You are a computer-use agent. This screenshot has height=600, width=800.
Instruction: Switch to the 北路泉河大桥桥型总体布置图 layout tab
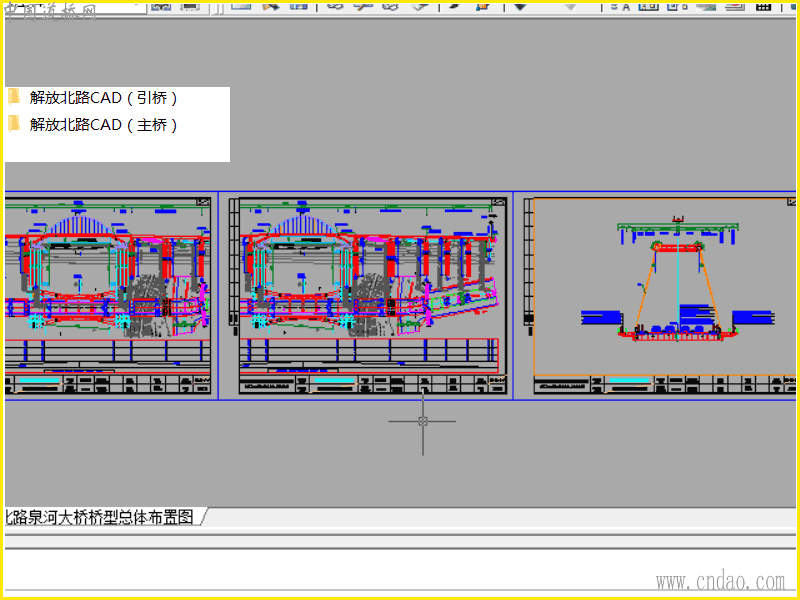pyautogui.click(x=102, y=517)
